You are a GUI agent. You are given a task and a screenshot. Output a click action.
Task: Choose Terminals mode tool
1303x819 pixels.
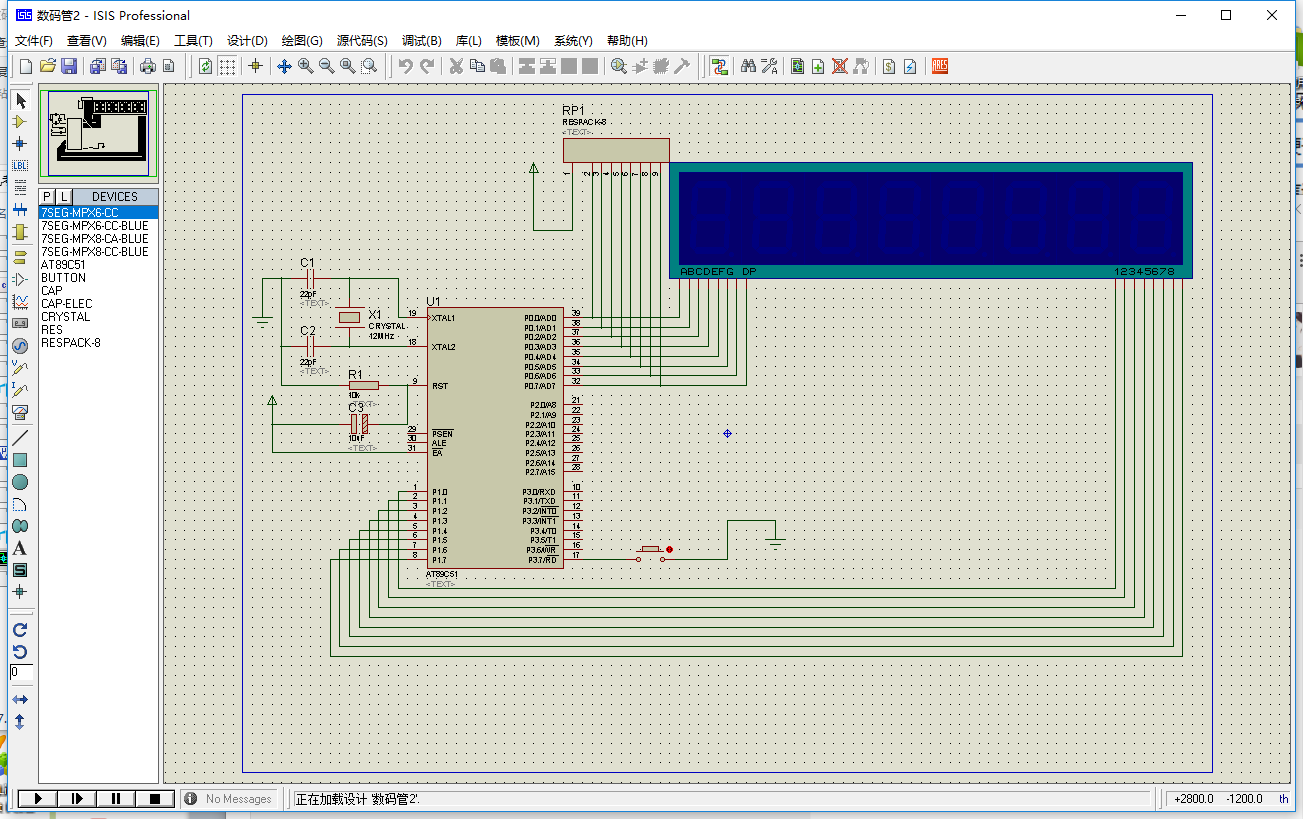[x=20, y=257]
